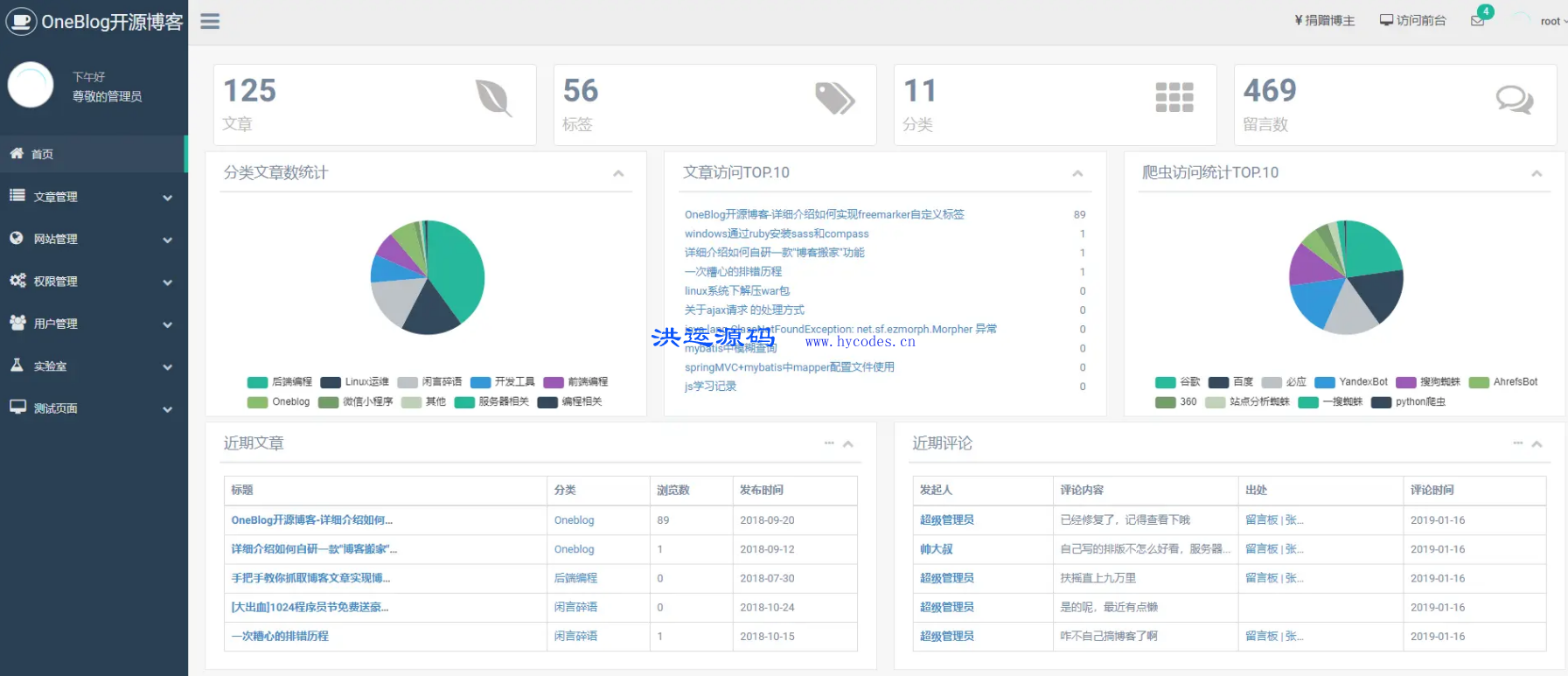
Task: Open 网站管理 sidebar menu
Action: pyautogui.click(x=94, y=239)
